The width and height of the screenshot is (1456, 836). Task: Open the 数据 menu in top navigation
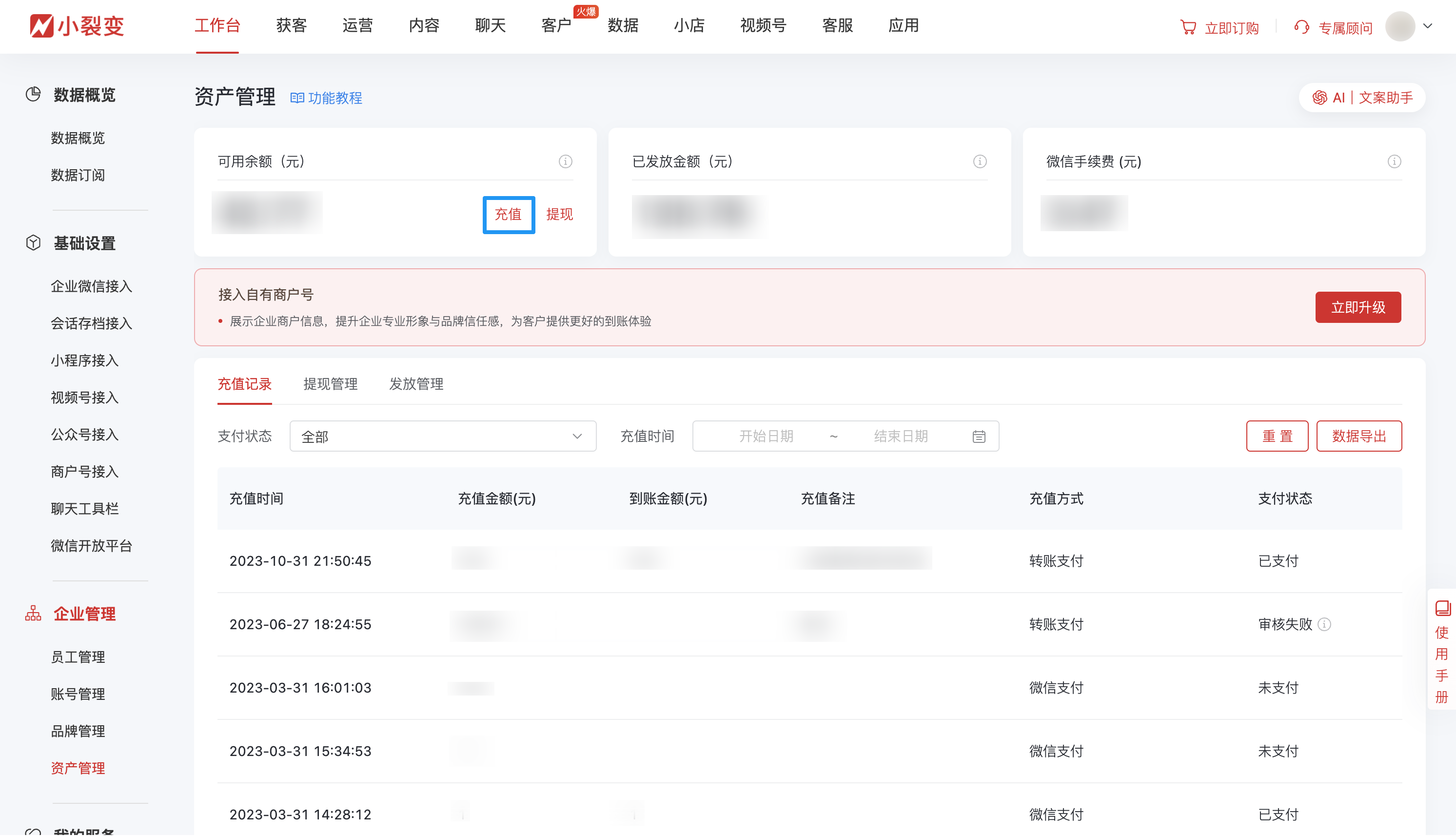coord(623,26)
